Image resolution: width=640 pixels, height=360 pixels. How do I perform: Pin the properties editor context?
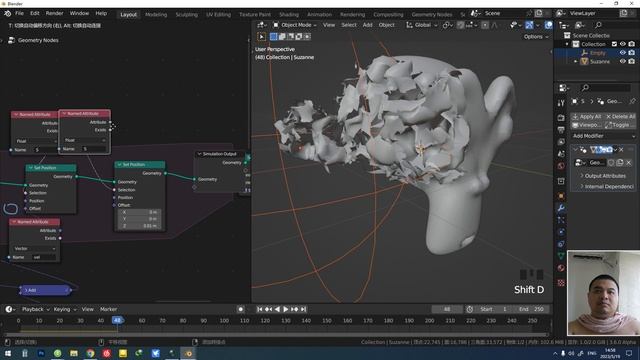coord(632,101)
